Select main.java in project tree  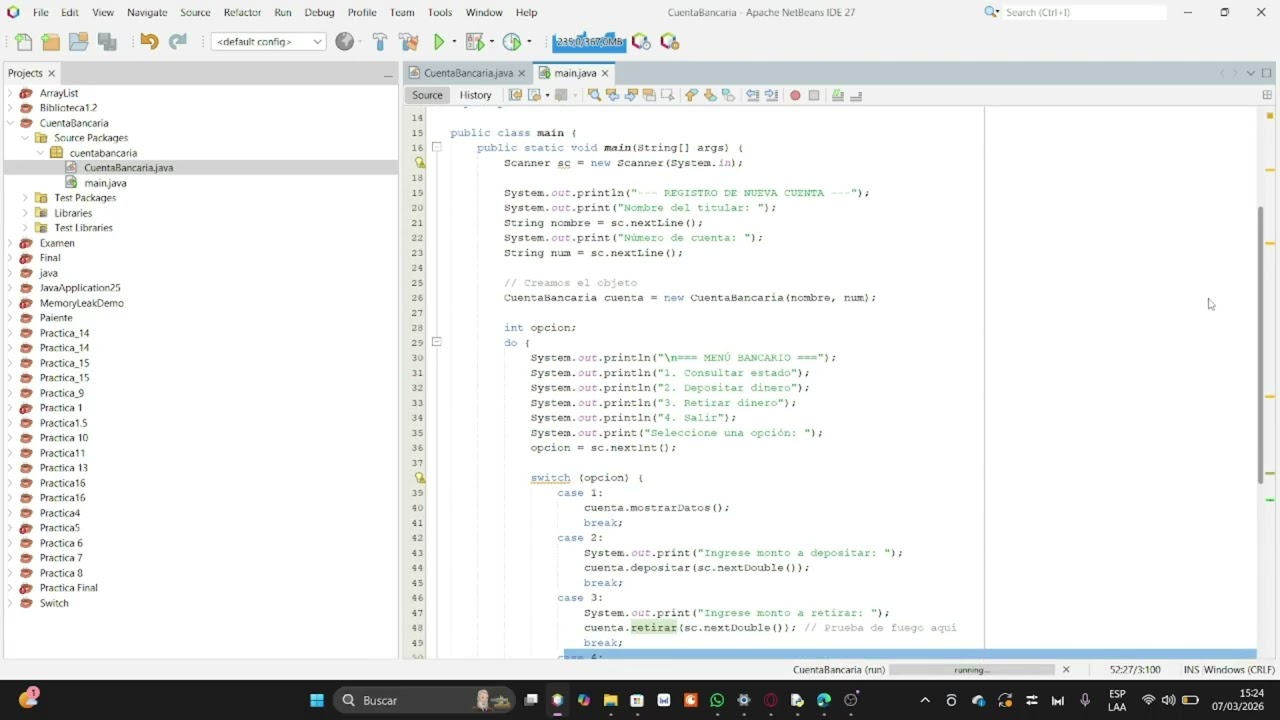coord(105,183)
